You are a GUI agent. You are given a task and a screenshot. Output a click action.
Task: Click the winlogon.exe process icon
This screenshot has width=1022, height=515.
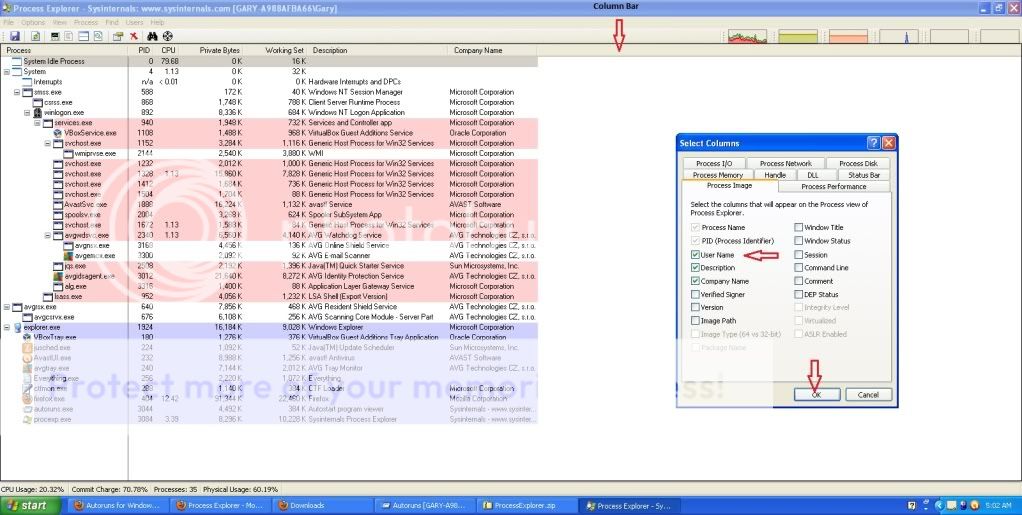(38, 113)
